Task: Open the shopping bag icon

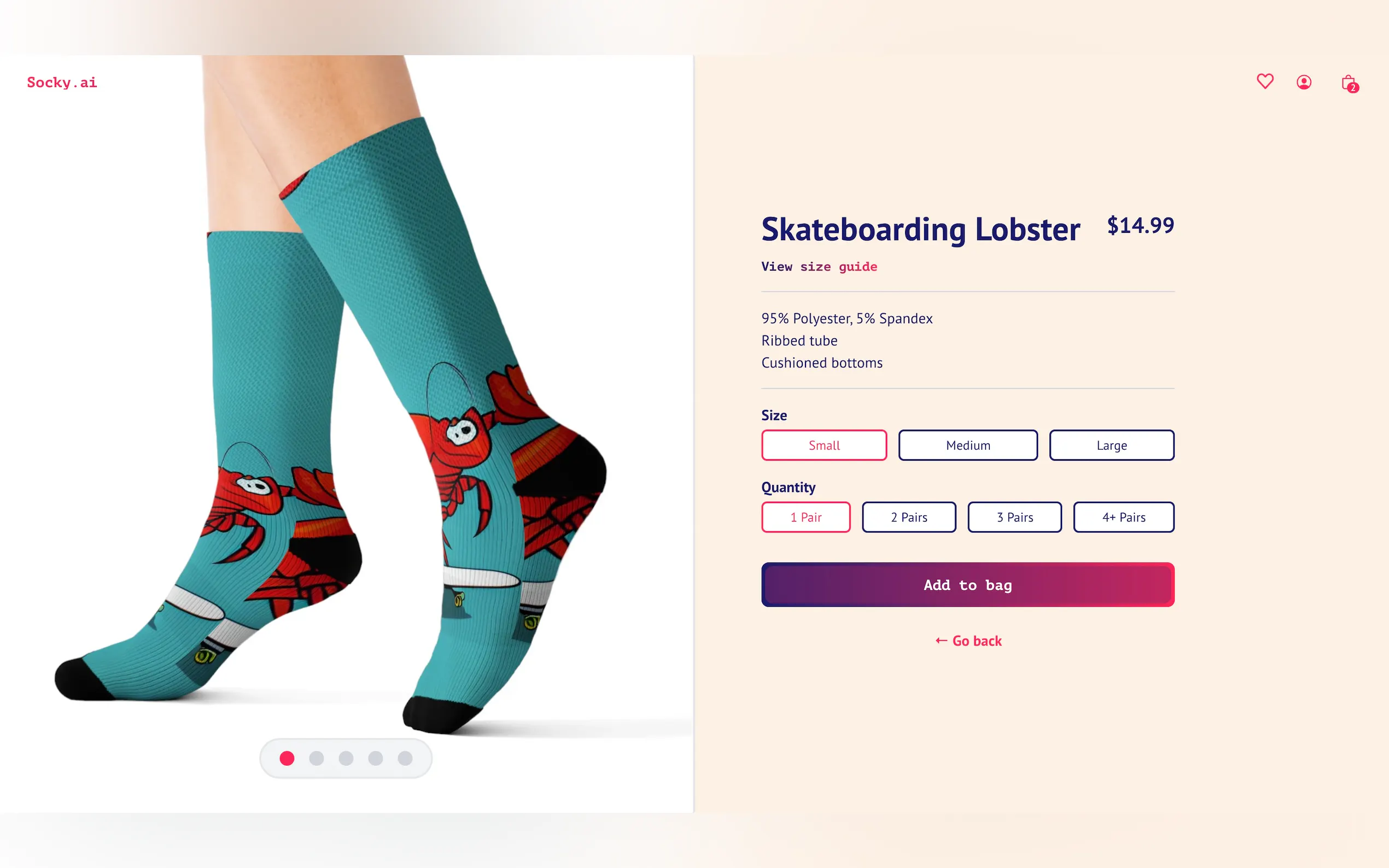Action: [x=1350, y=83]
